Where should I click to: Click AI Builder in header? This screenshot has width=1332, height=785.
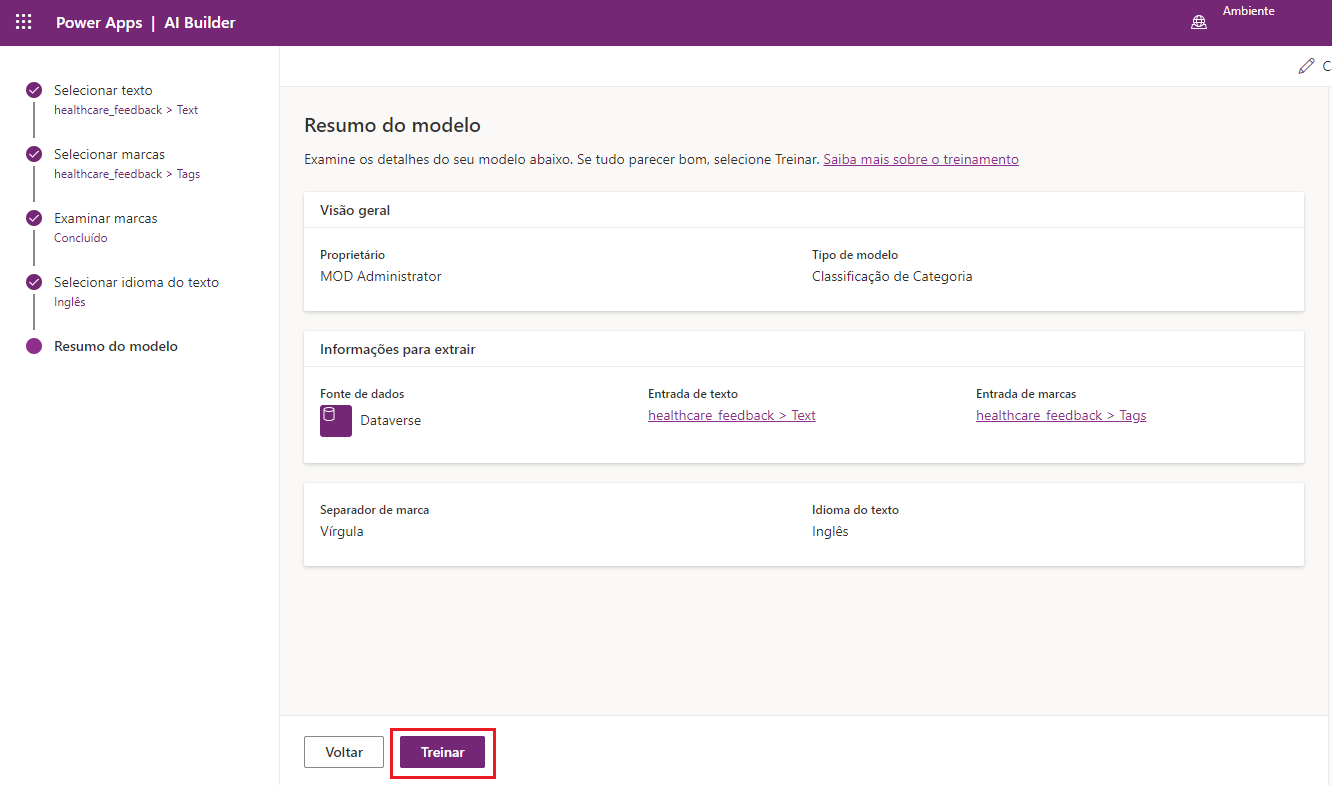[x=200, y=23]
